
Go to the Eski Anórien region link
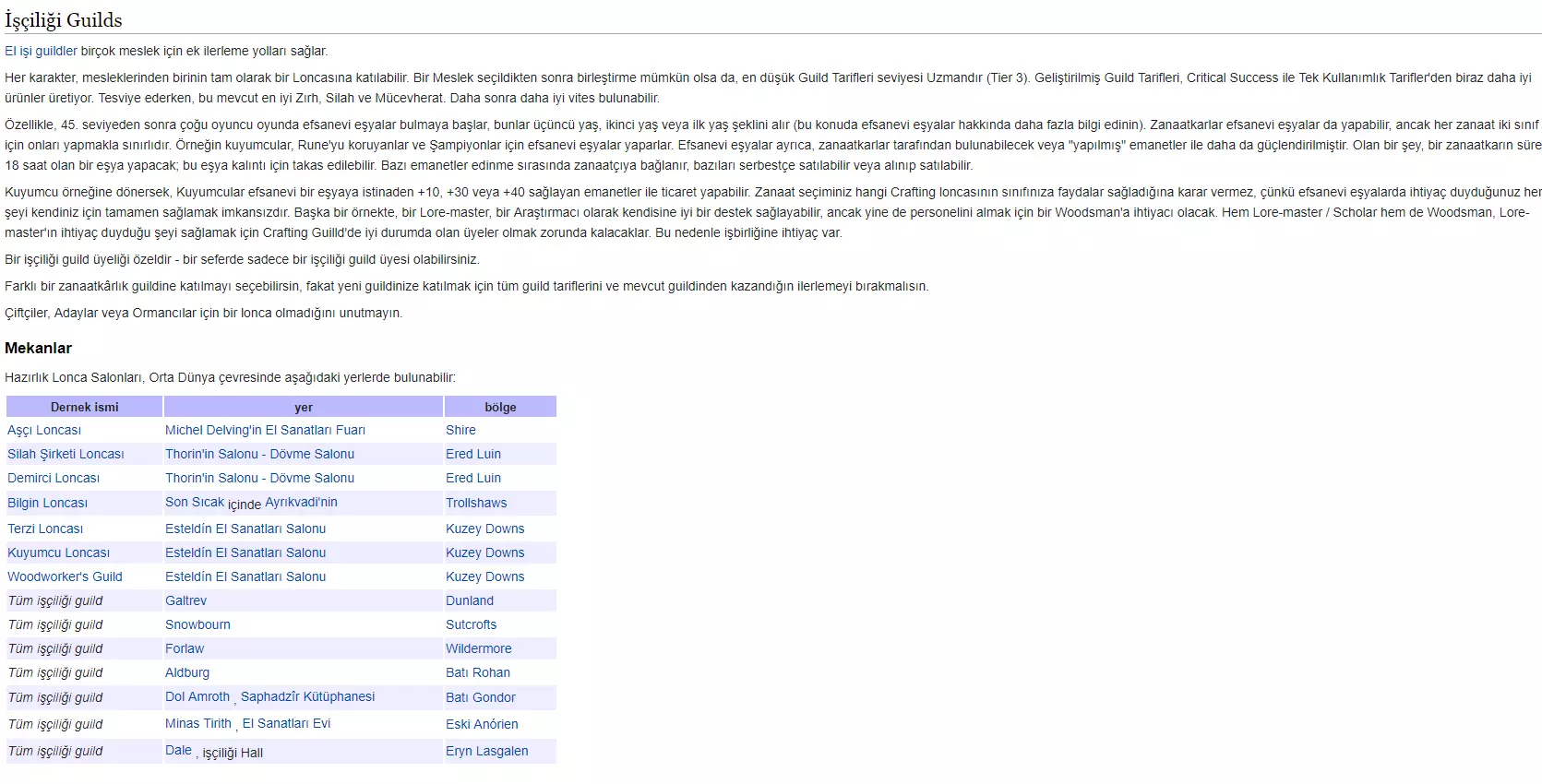click(x=482, y=724)
